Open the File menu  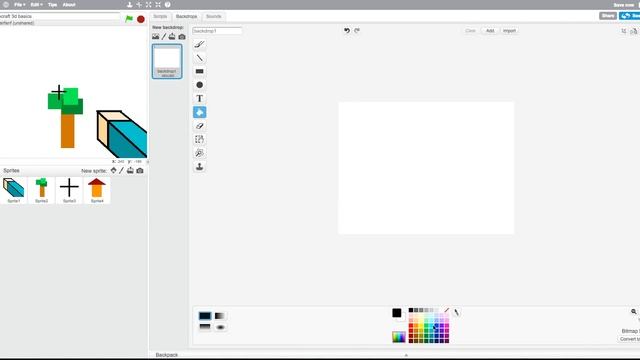tap(19, 5)
